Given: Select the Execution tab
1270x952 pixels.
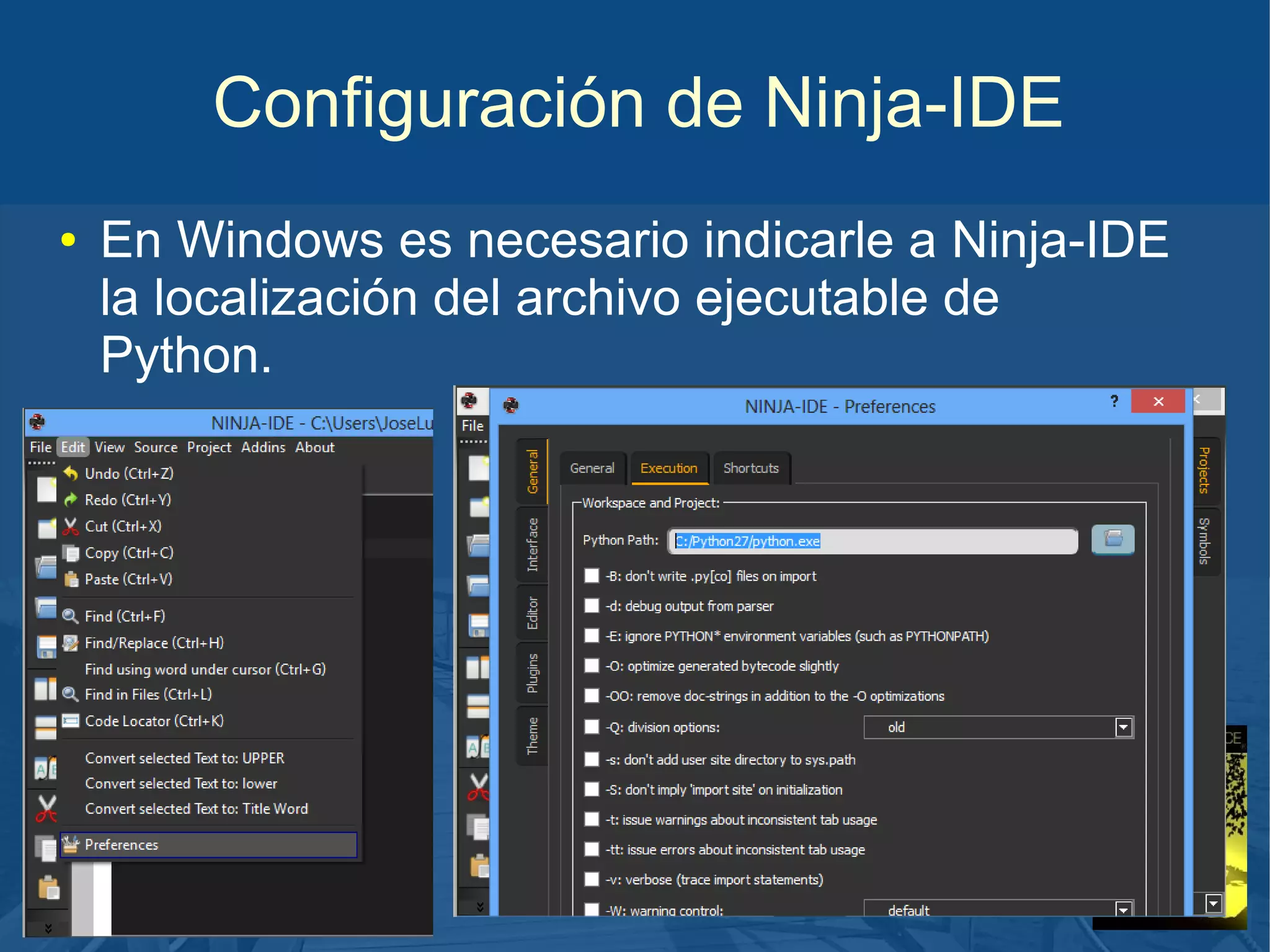Looking at the screenshot, I should 669,468.
